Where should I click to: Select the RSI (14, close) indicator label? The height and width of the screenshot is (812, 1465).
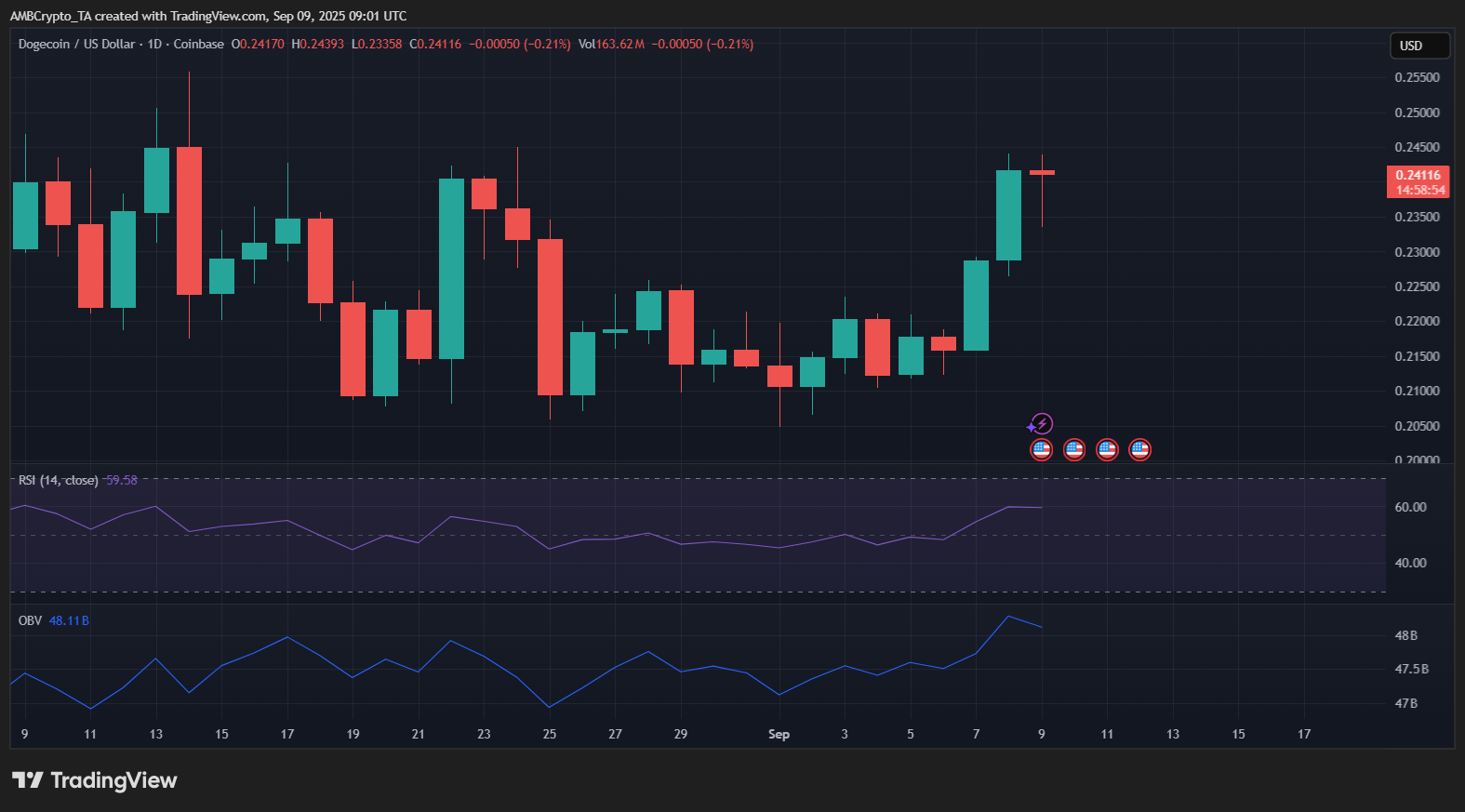pos(58,480)
